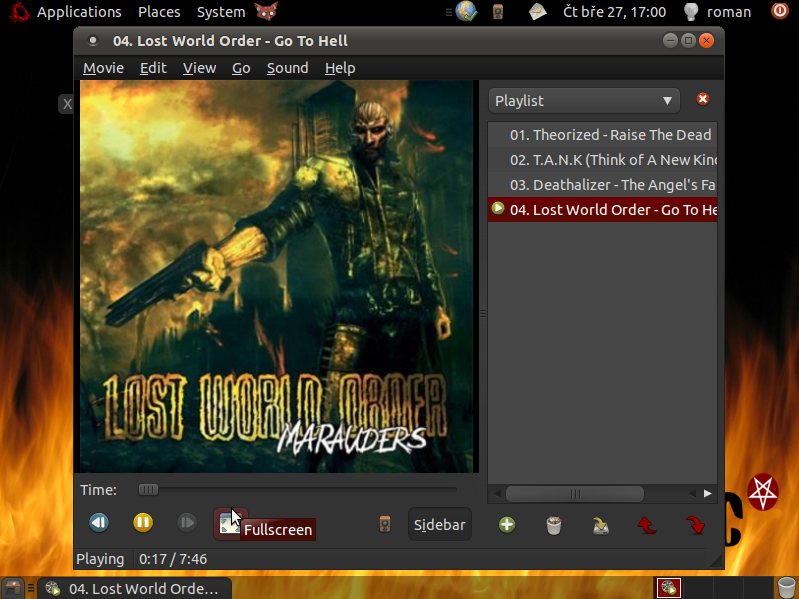
Task: Pause playback with the yellow pause button
Action: click(x=143, y=523)
